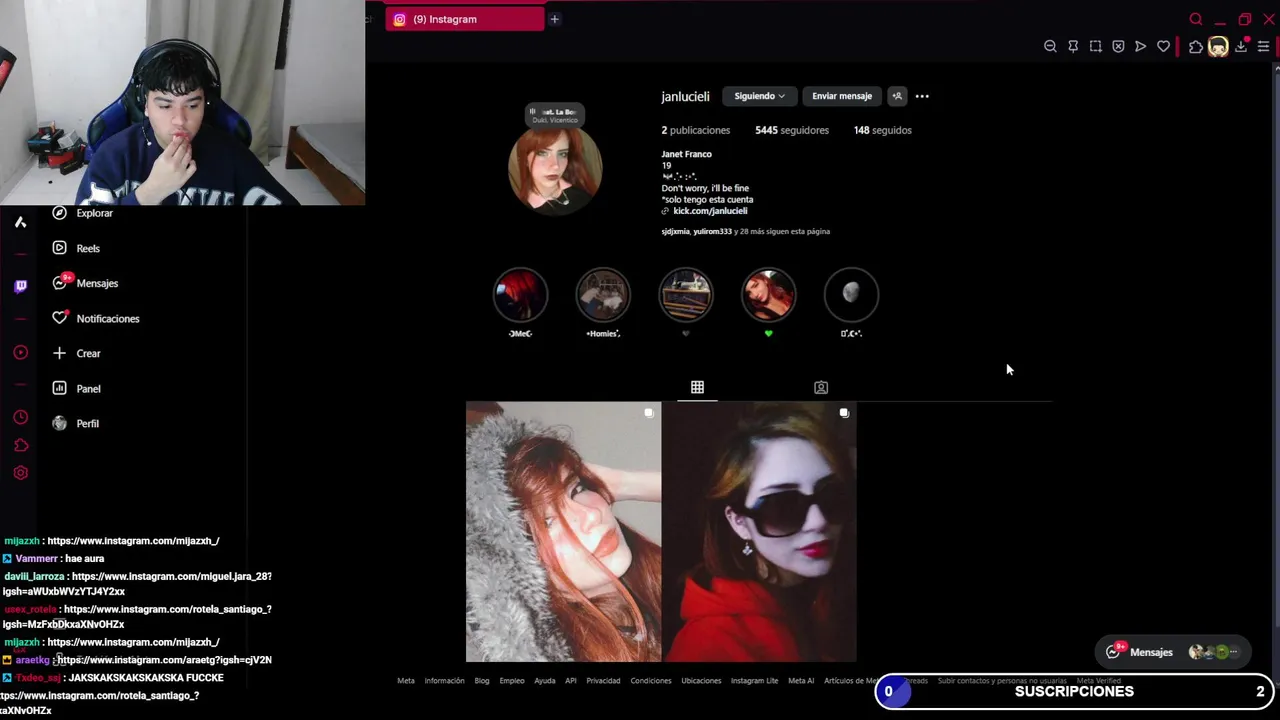Open Panel dashboard icon

[59, 388]
